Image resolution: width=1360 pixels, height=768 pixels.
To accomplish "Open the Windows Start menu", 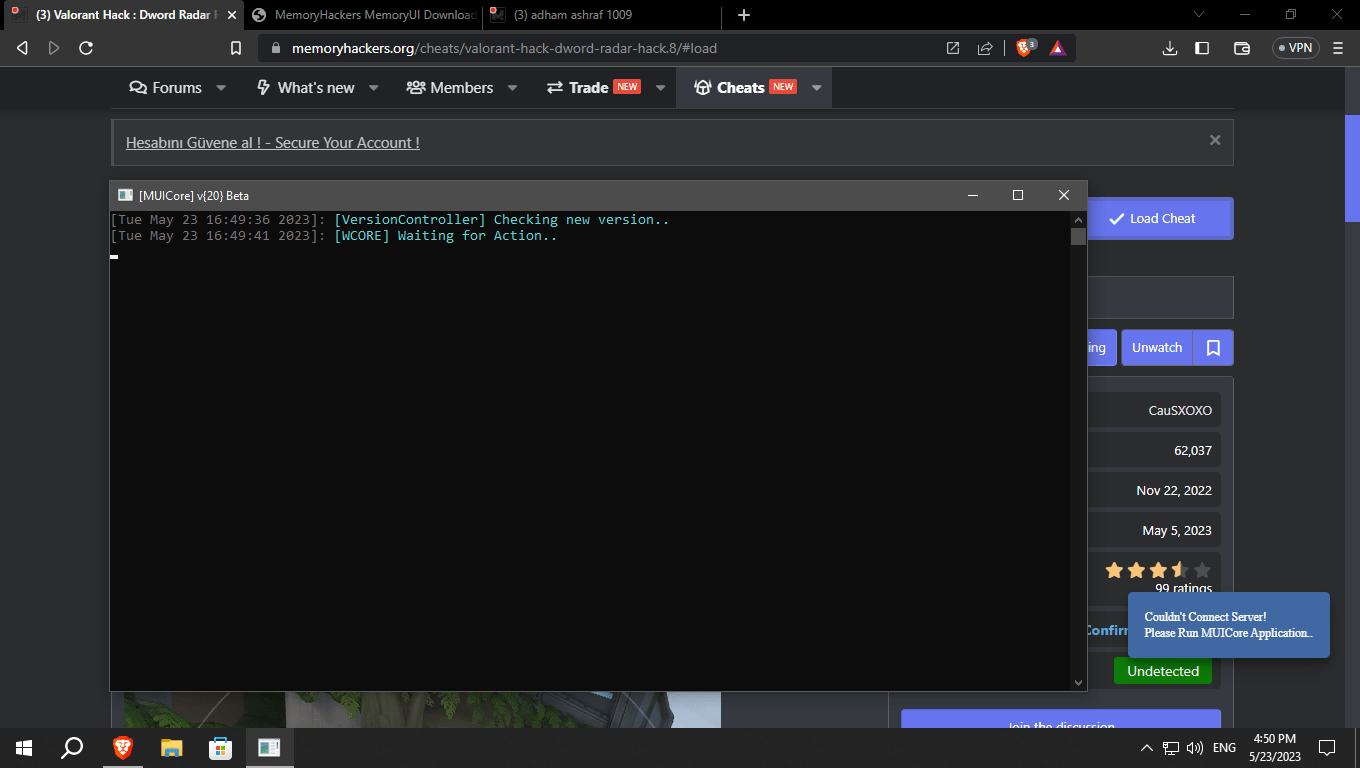I will click(x=24, y=748).
